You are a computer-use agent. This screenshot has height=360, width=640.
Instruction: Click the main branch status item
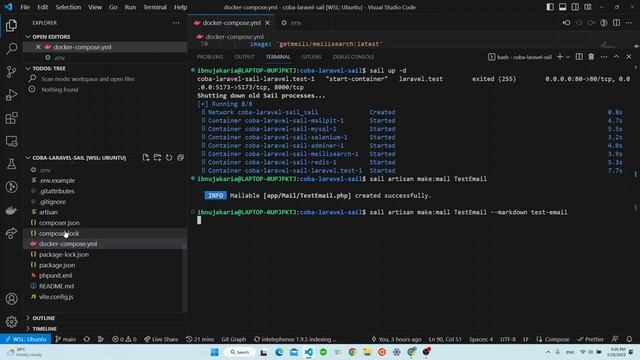coord(65,339)
